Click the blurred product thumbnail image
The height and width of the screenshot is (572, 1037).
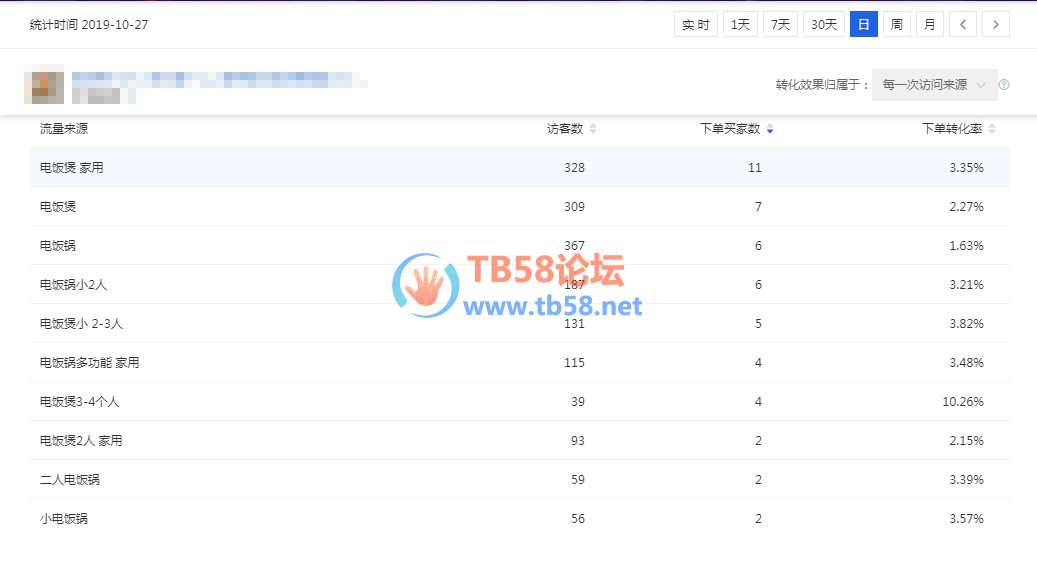pos(44,85)
